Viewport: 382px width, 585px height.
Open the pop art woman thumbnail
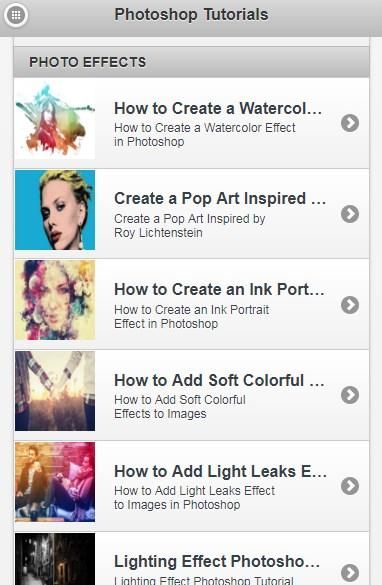[55, 210]
